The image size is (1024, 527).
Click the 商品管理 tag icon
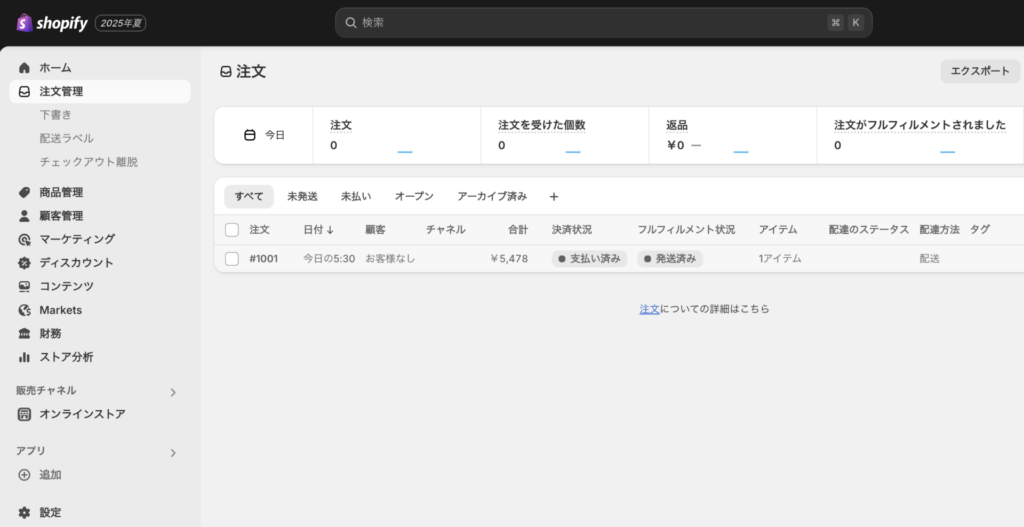click(24, 192)
